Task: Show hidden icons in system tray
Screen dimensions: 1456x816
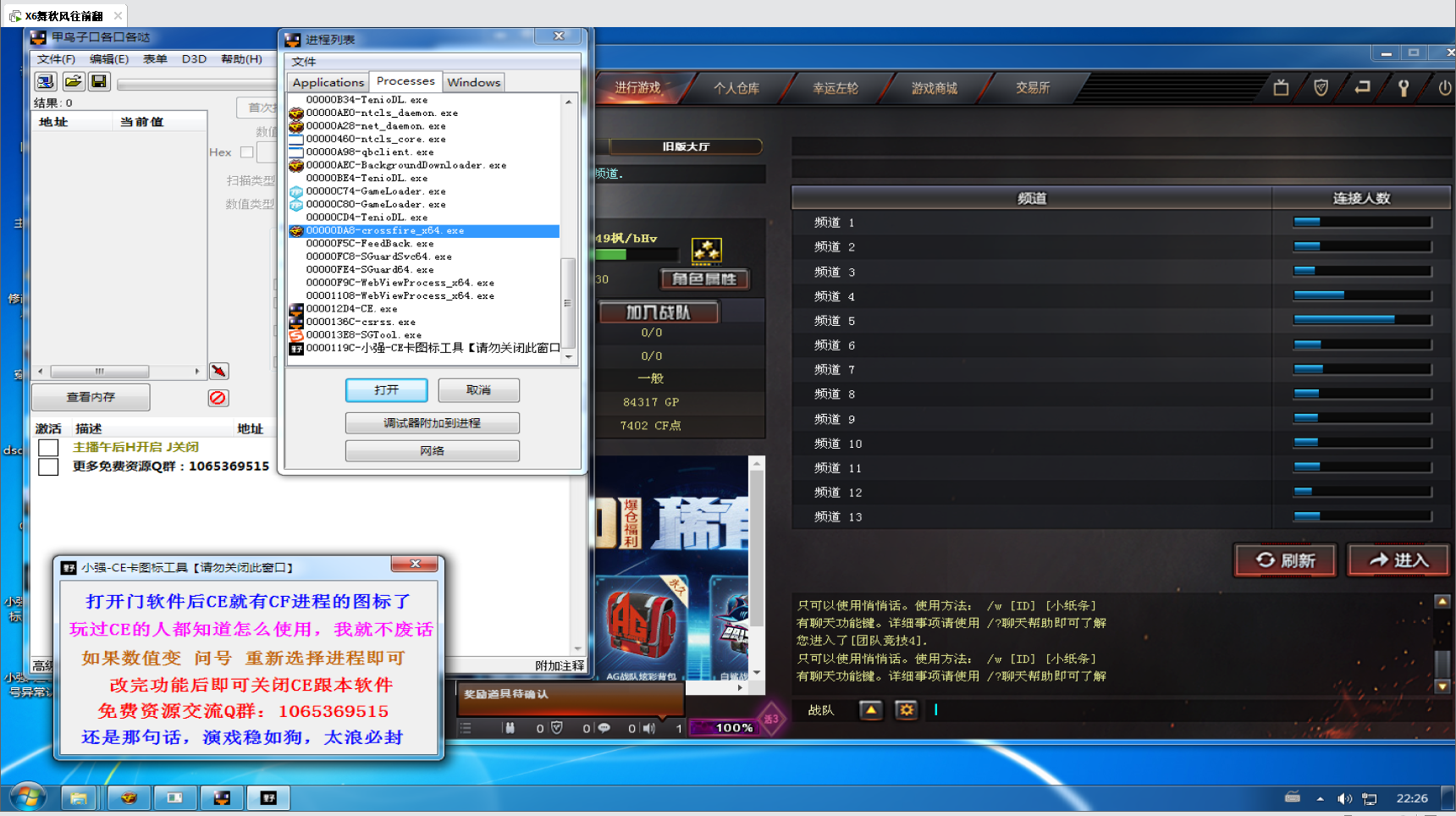Action: click(x=1320, y=798)
